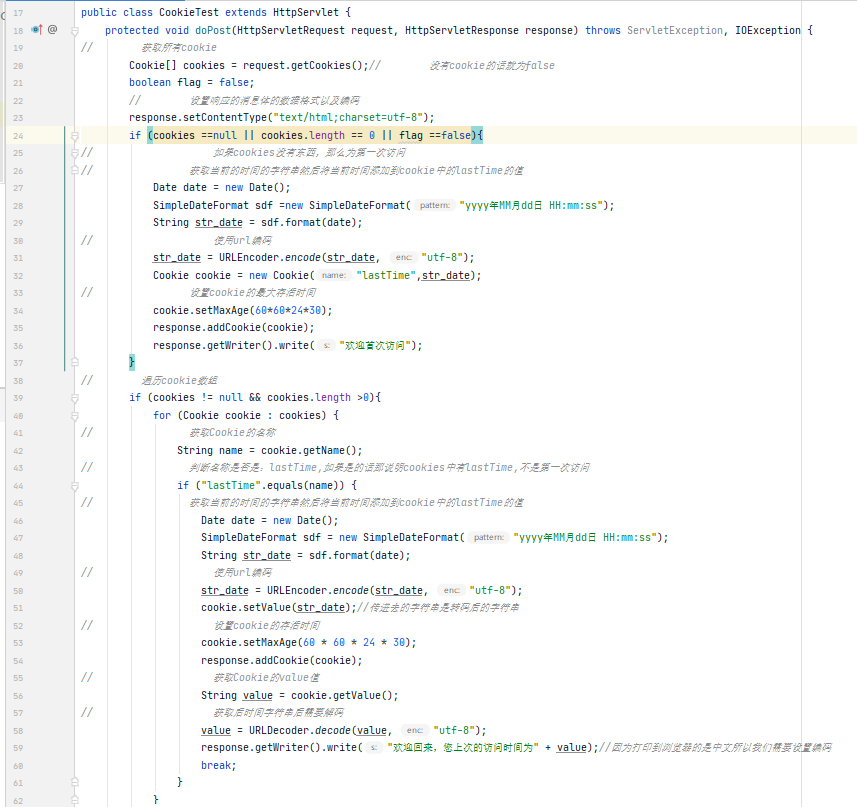Click the "lastTime" string in the new Cookie call
The image size is (857, 807).
[386, 275]
